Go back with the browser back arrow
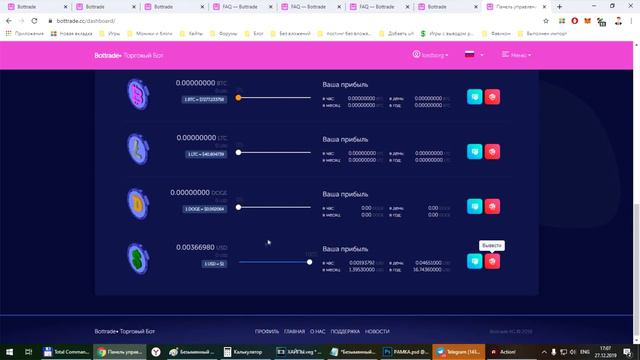640x360 pixels. tap(9, 20)
